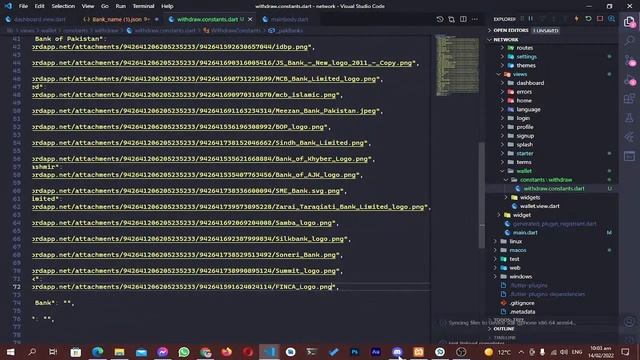The width and height of the screenshot is (640, 360).
Task: Open the Source Control view
Action: [x=629, y=60]
